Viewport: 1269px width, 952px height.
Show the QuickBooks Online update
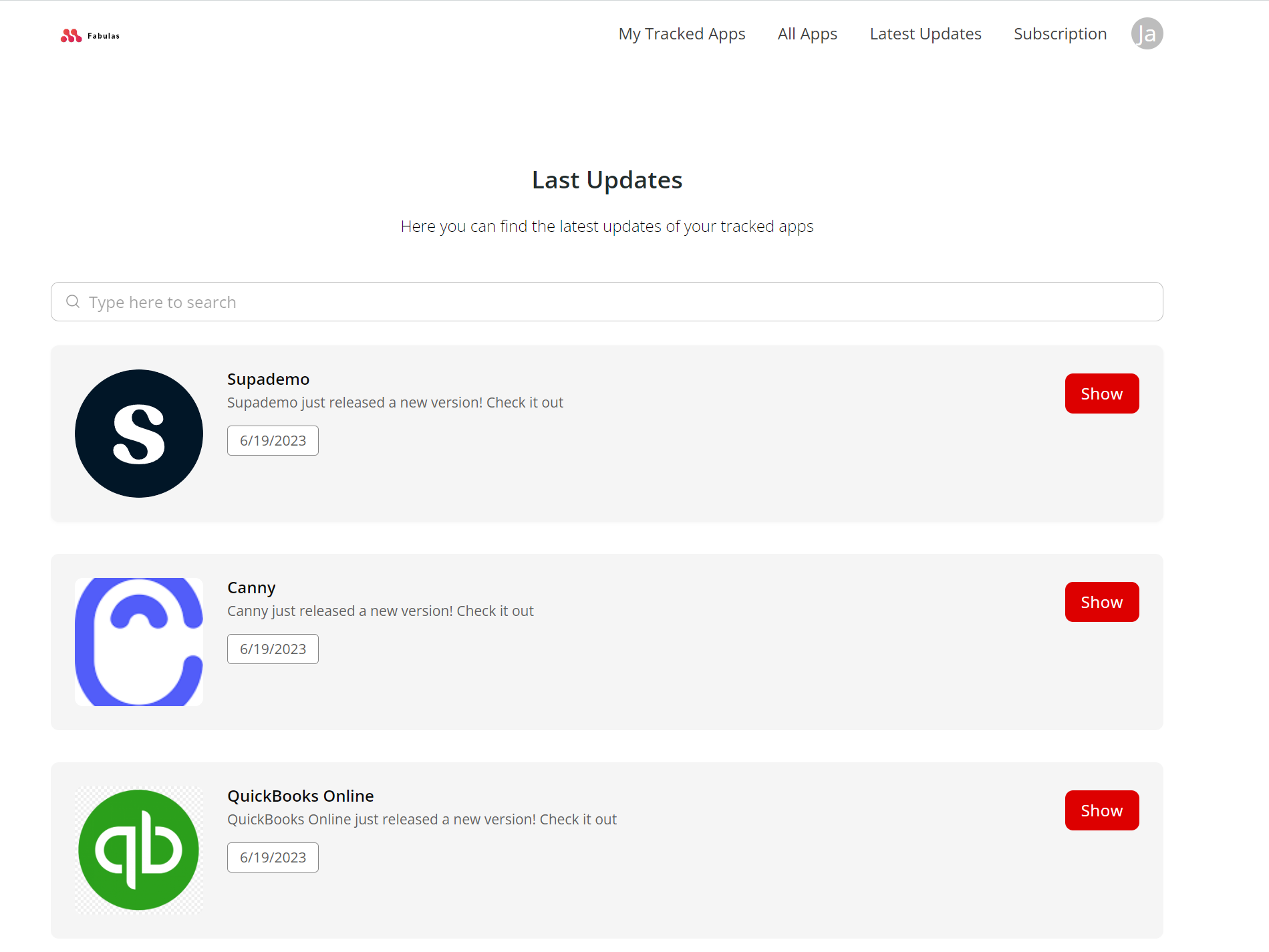(x=1102, y=810)
